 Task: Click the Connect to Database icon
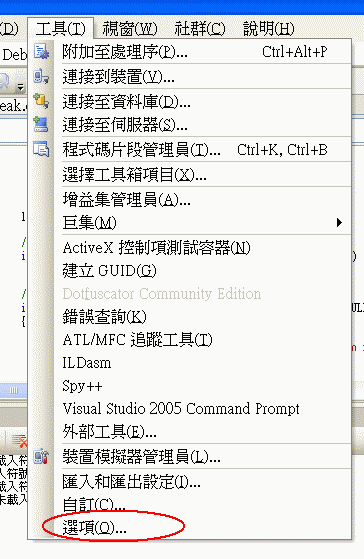(41, 101)
